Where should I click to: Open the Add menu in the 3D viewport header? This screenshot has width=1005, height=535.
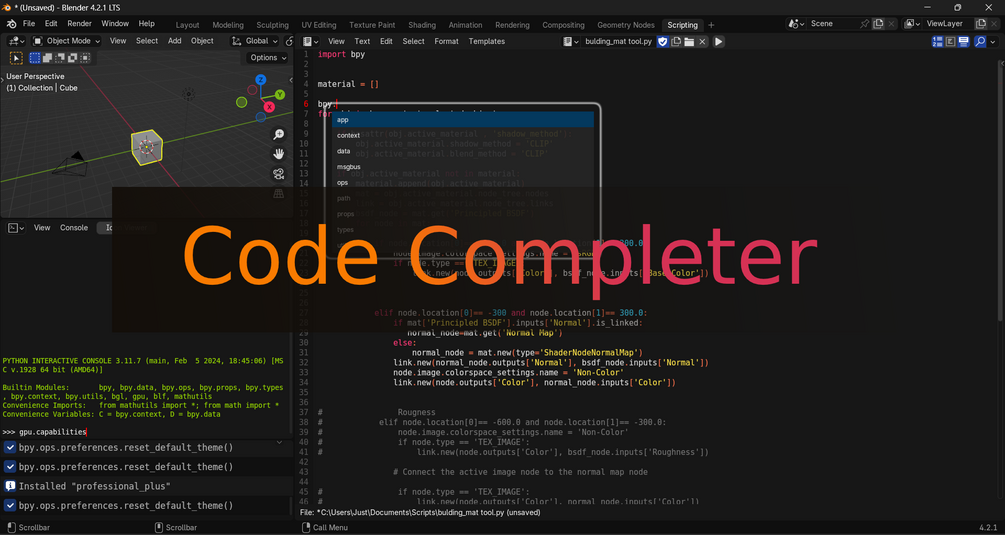pos(174,41)
